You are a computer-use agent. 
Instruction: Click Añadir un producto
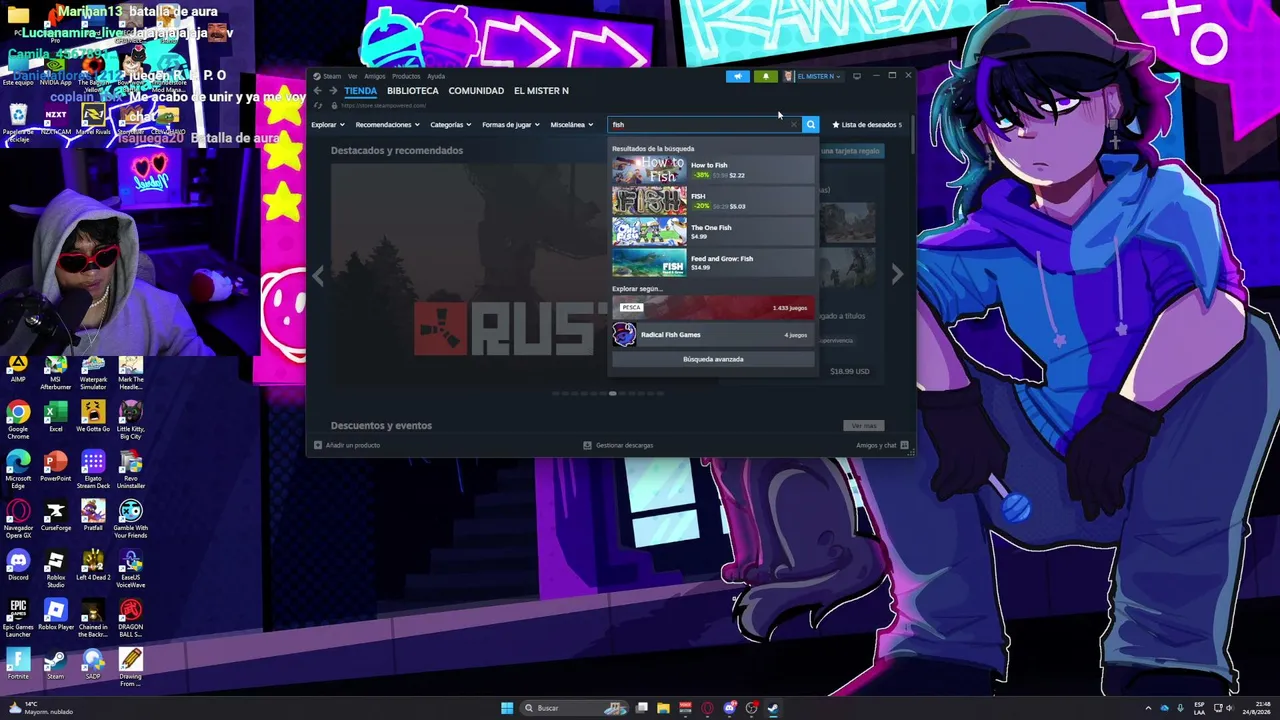[x=347, y=445]
